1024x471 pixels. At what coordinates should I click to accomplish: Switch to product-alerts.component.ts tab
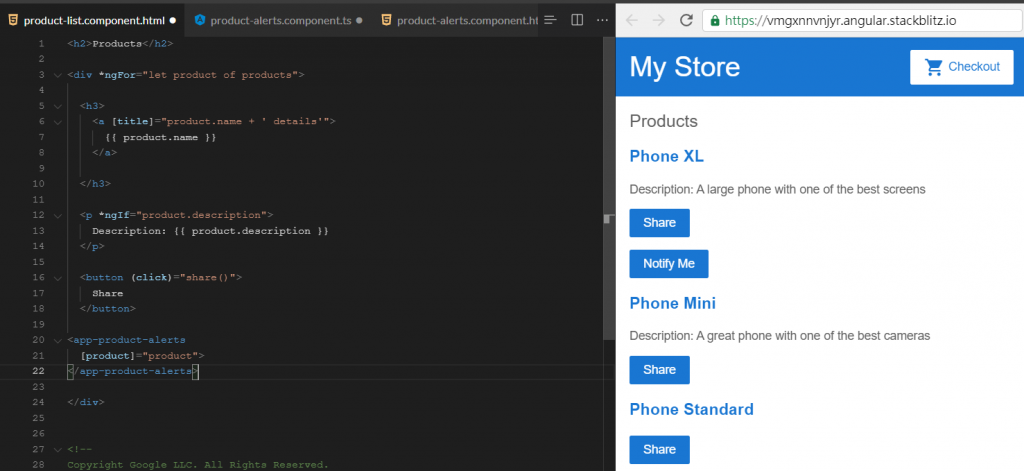[x=278, y=20]
